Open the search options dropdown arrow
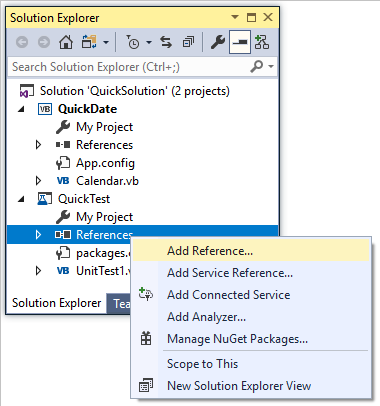The height and width of the screenshot is (406, 380). 271,67
